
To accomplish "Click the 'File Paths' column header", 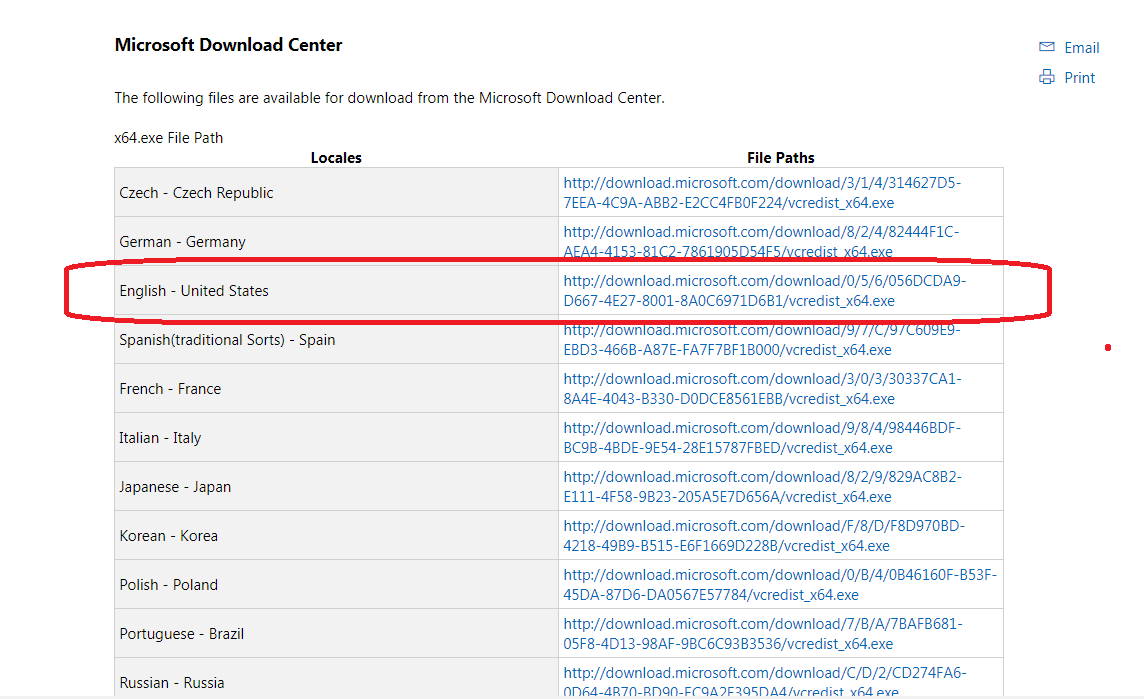I will pyautogui.click(x=781, y=158).
